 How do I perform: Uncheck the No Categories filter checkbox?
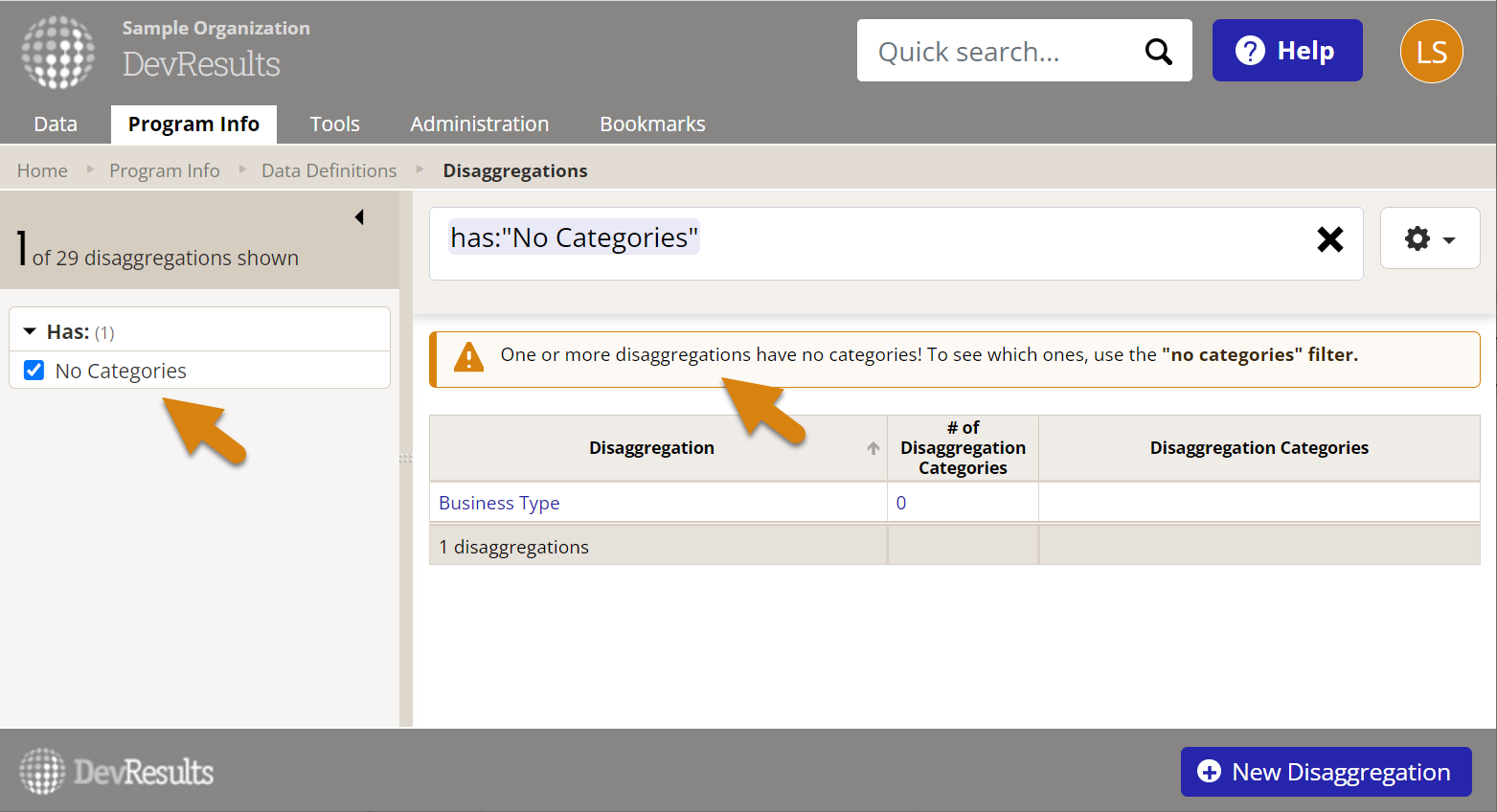coord(34,371)
